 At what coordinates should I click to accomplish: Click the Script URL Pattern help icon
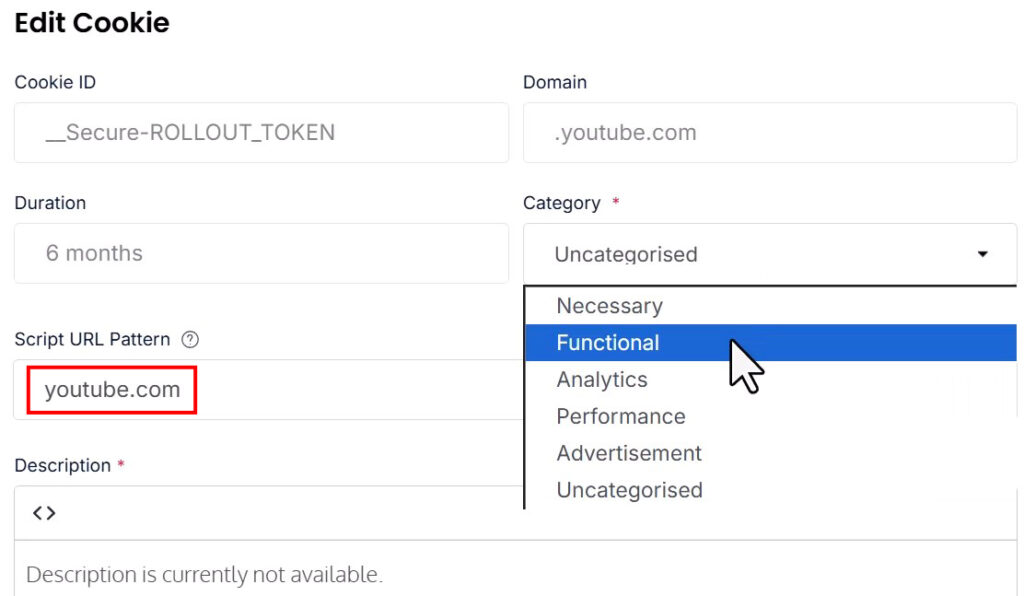[190, 340]
